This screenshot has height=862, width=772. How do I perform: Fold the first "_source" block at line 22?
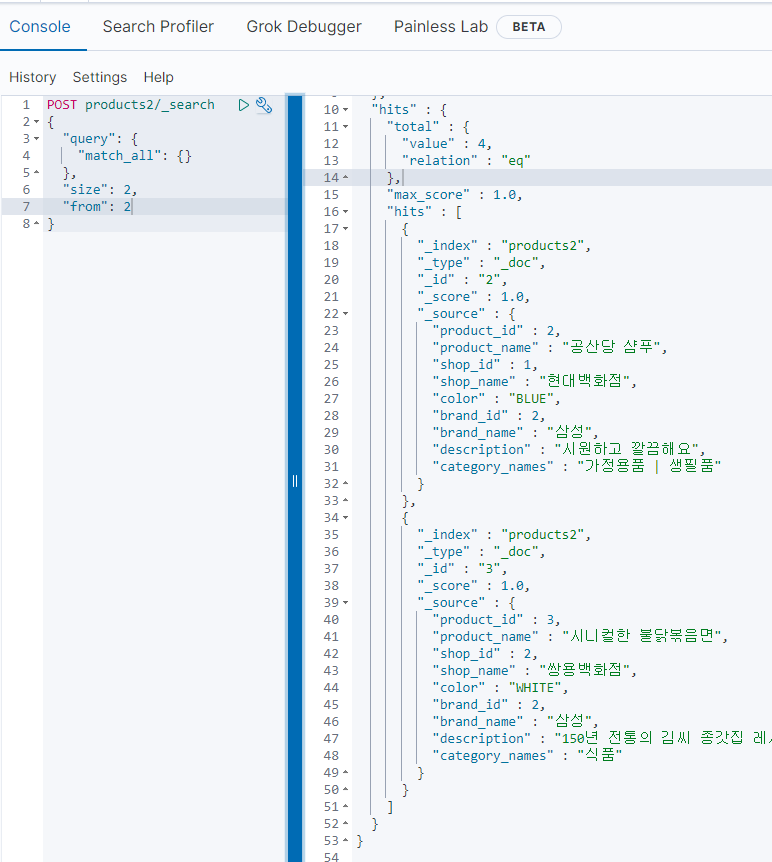pyautogui.click(x=346, y=314)
